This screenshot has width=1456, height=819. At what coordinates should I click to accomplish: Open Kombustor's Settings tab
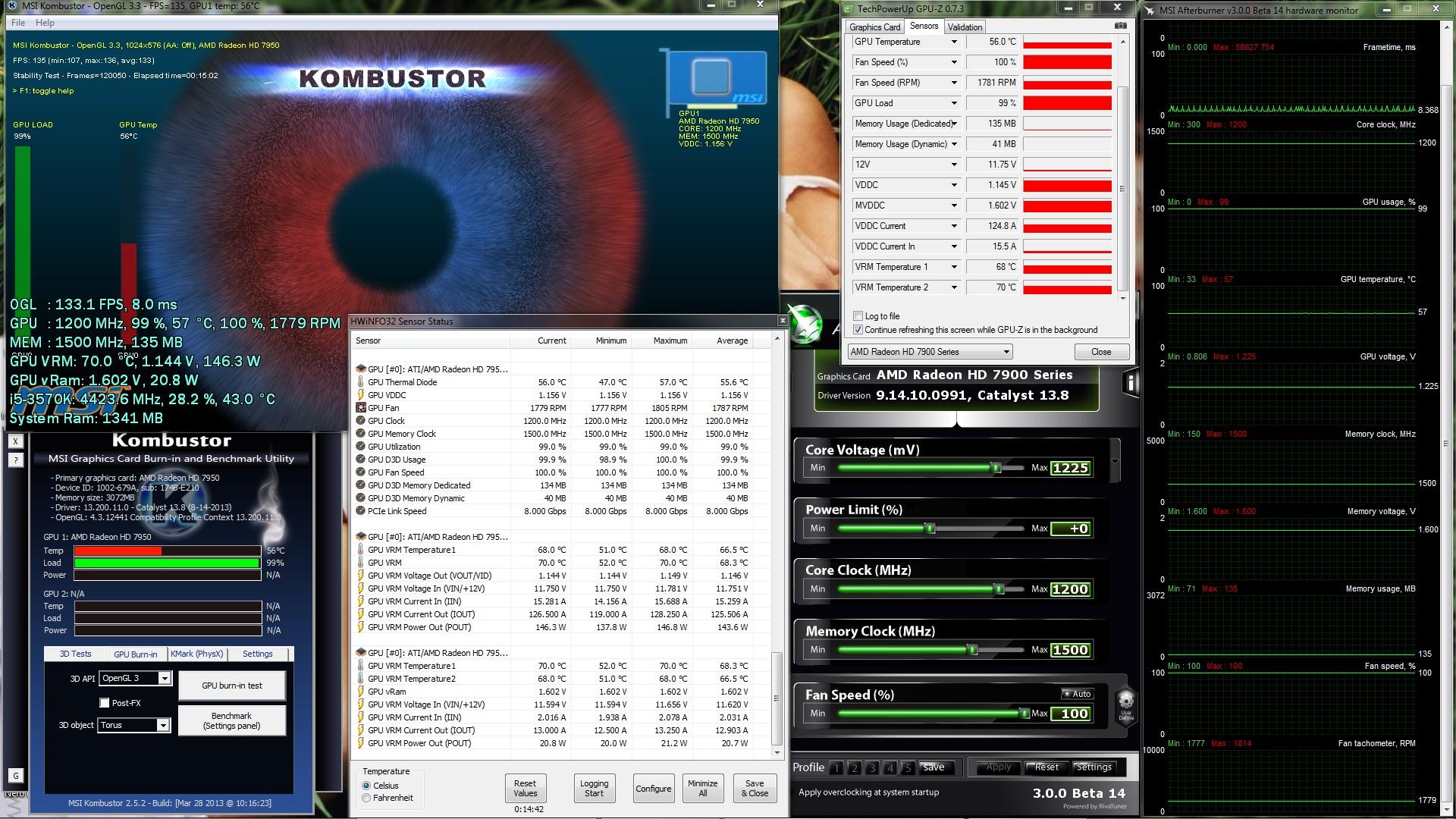(257, 654)
